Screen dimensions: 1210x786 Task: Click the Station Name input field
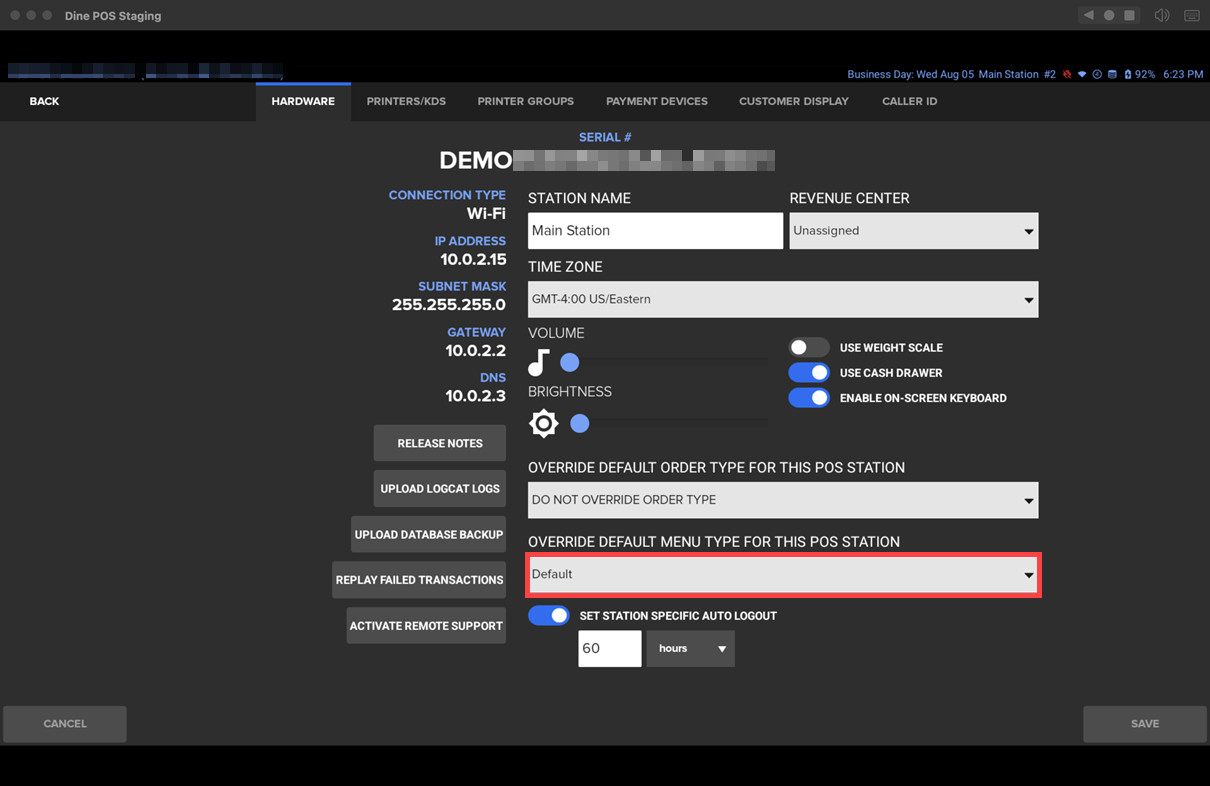[x=655, y=231]
